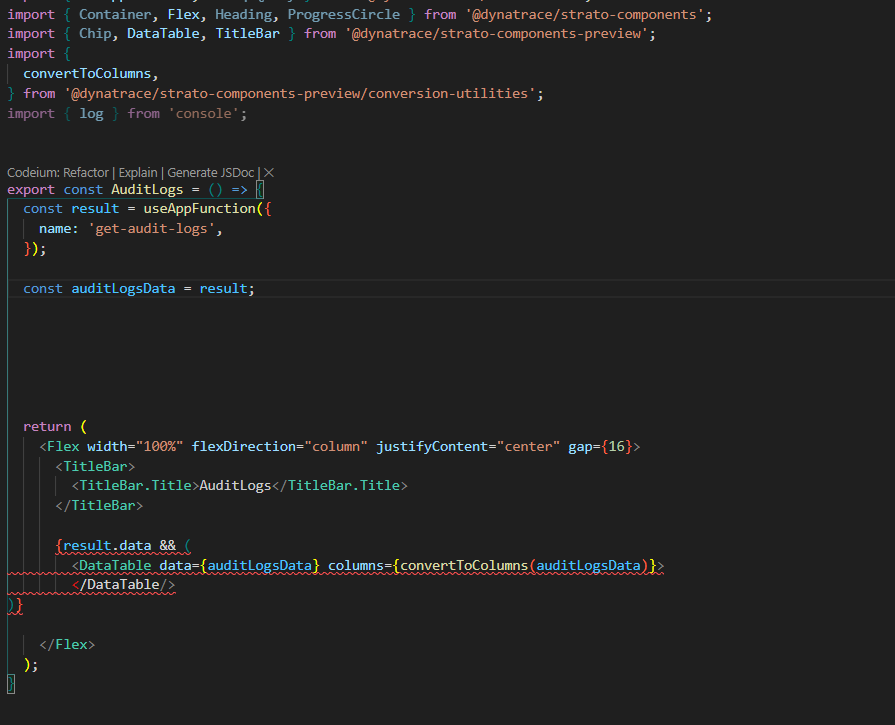
Task: Click the Codeium Explain code lens link
Action: pyautogui.click(x=138, y=172)
